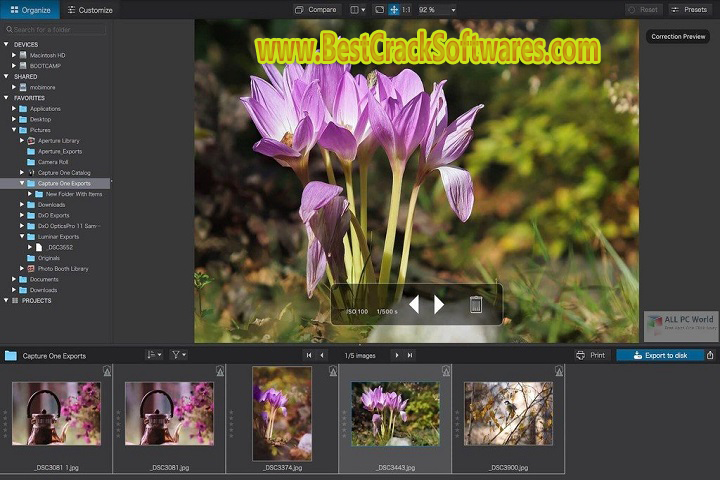Image resolution: width=720 pixels, height=480 pixels.
Task: Select New Folder With Items
Action: [x=73, y=194]
